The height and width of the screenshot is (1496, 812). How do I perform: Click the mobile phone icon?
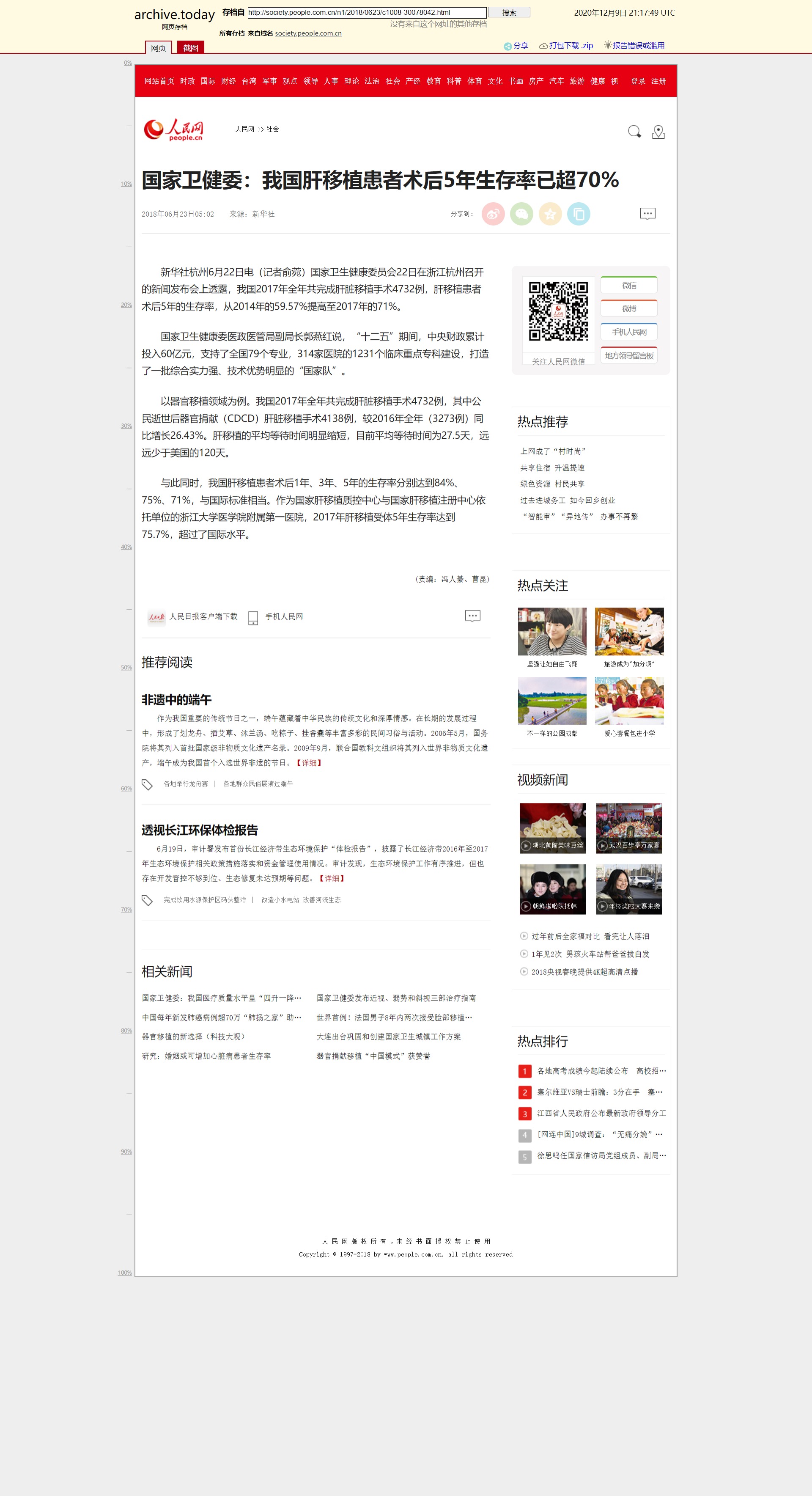tap(253, 617)
